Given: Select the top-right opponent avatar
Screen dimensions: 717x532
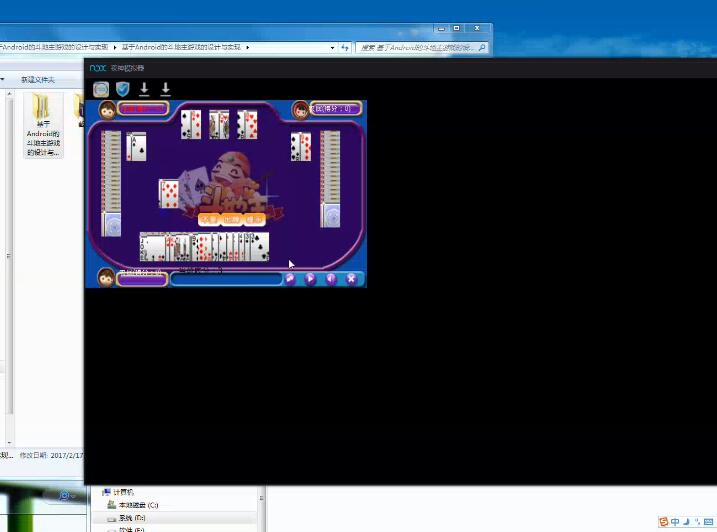Looking at the screenshot, I should point(301,110).
